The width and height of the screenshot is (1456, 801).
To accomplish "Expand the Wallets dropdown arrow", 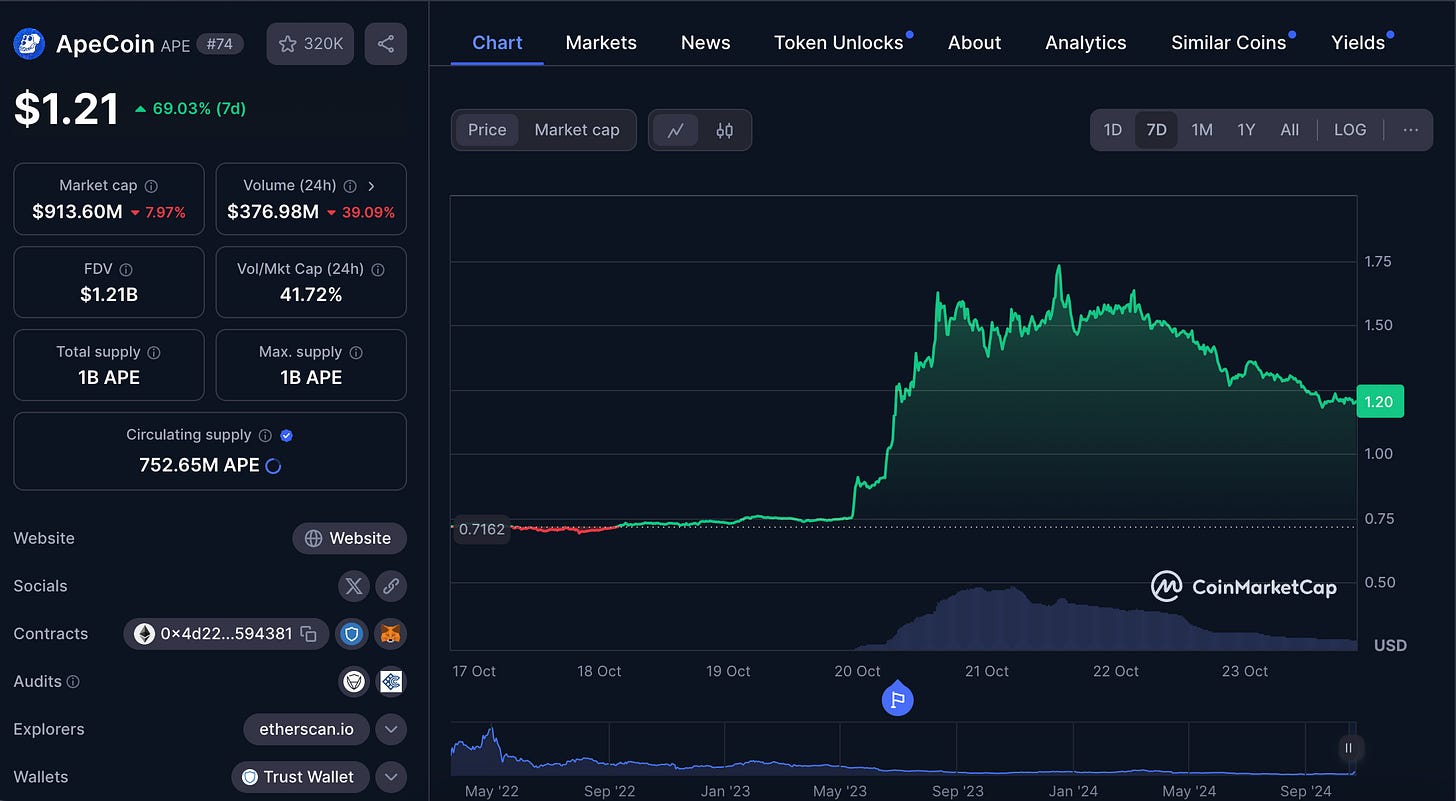I will [391, 777].
